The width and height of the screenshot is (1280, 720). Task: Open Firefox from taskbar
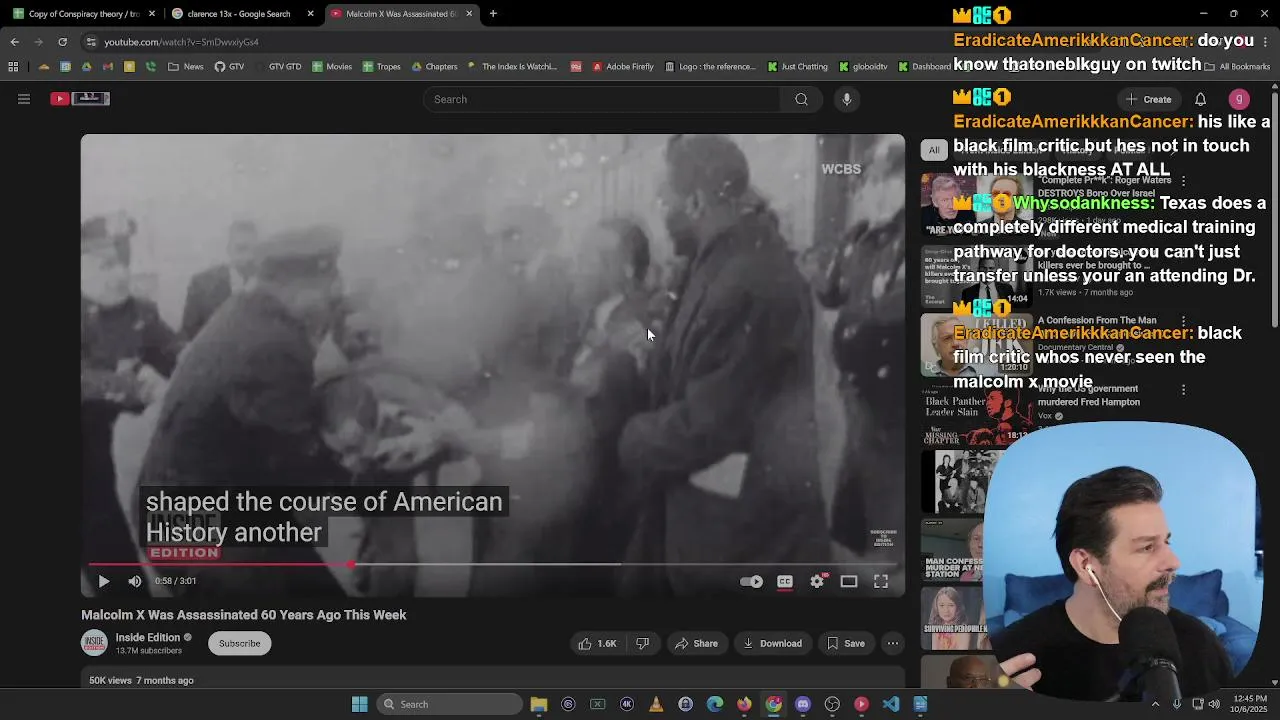click(x=744, y=704)
